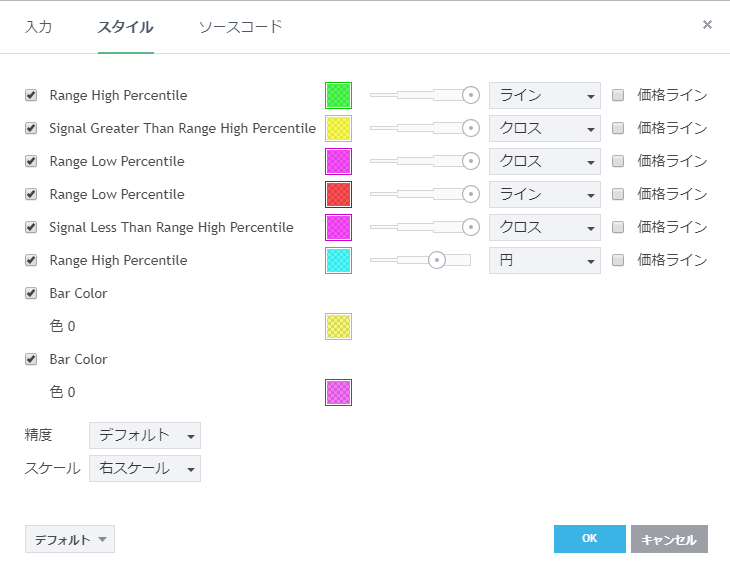Click the line width slider for cyan Range High Percentile

pos(420,260)
